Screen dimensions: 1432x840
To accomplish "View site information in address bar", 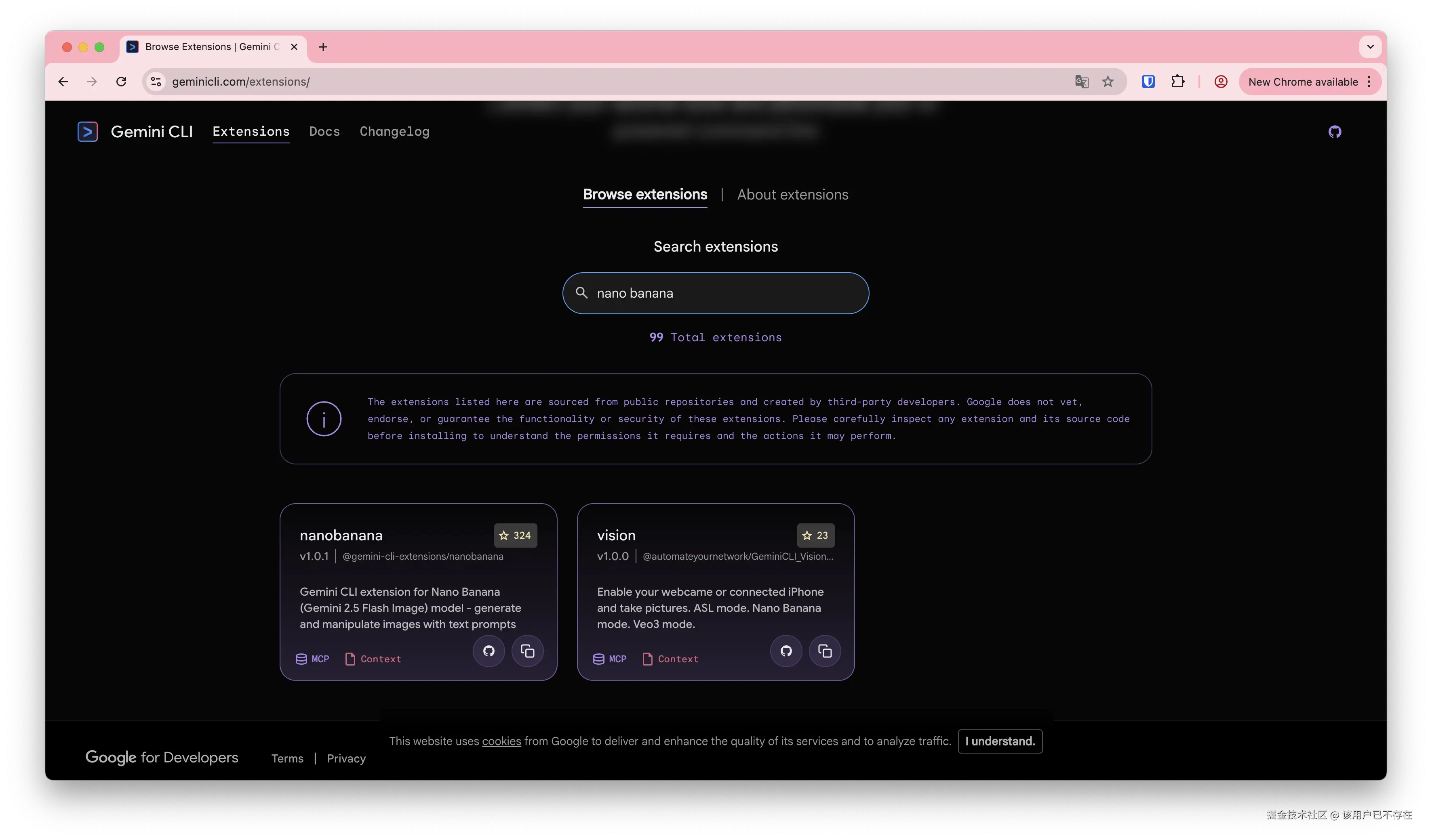I will point(156,82).
